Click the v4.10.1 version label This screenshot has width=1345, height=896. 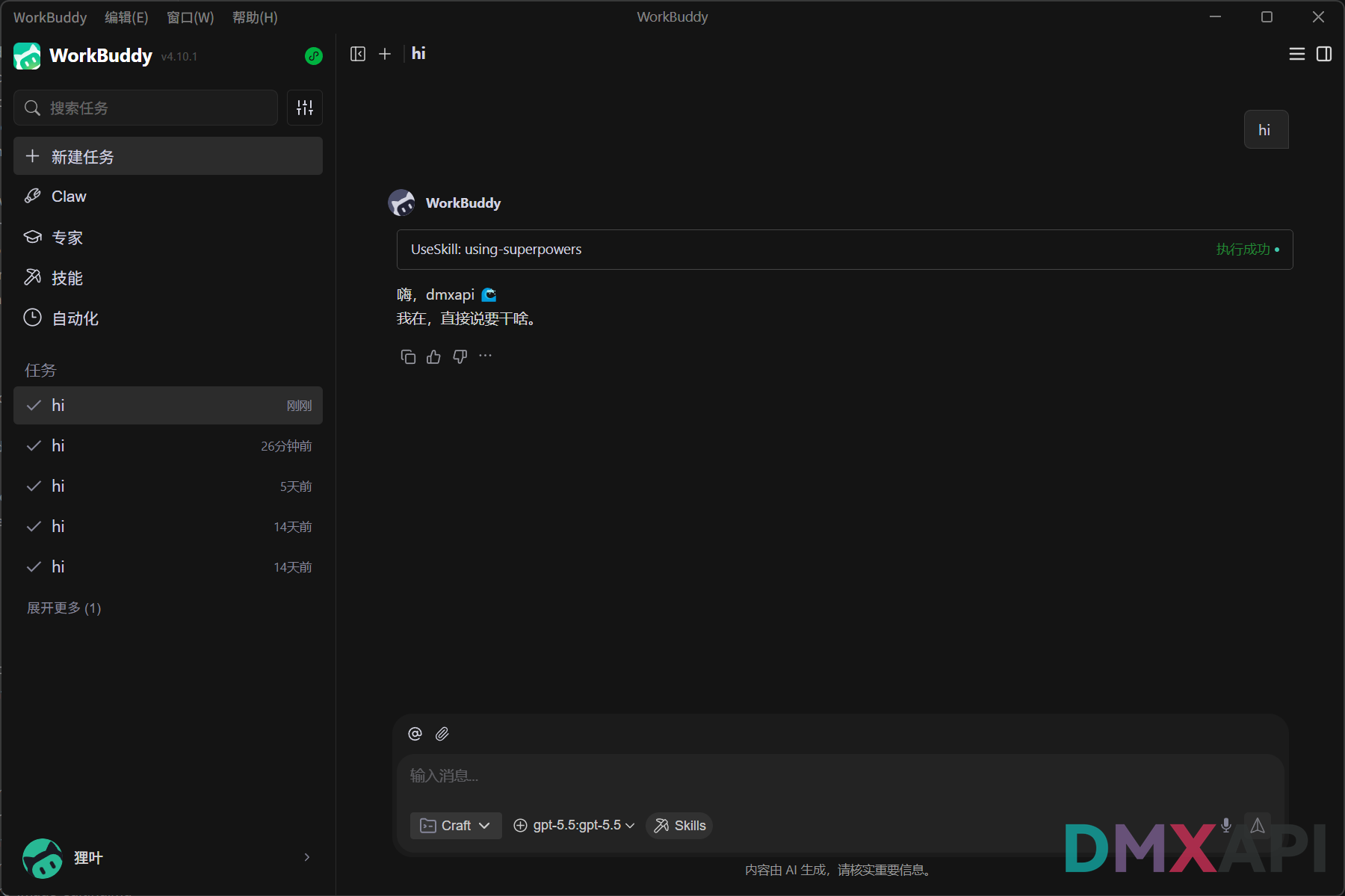[179, 57]
